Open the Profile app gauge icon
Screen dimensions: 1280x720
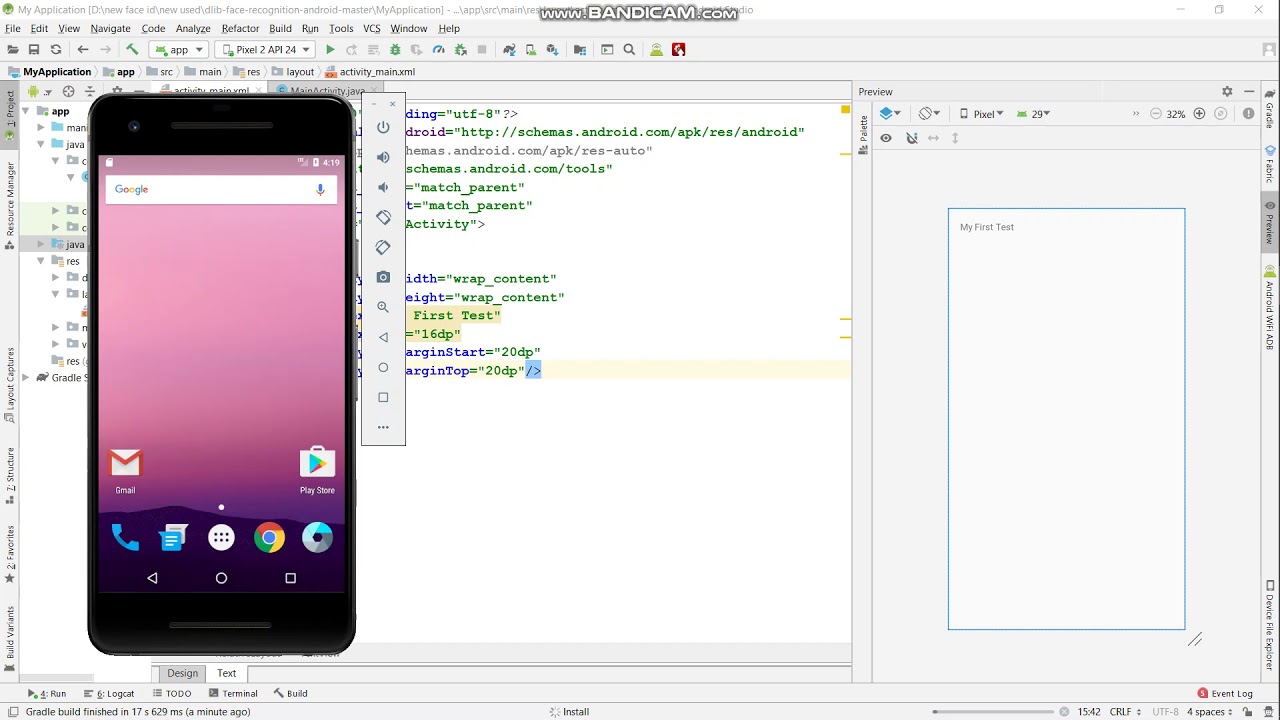[x=438, y=49]
